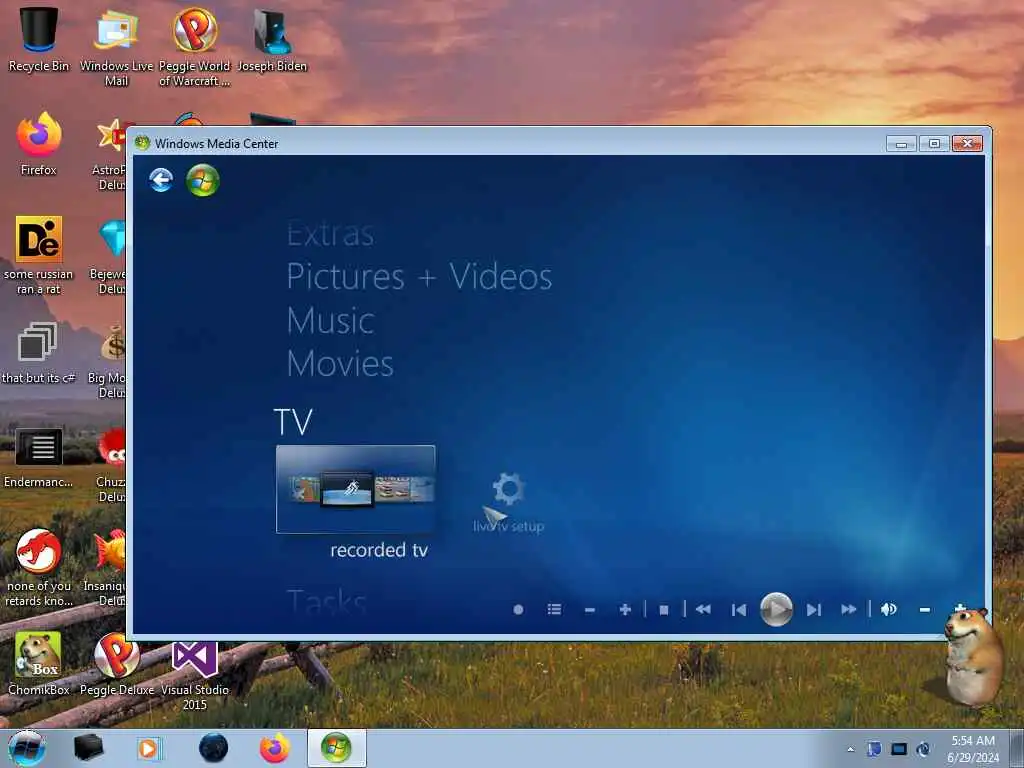The width and height of the screenshot is (1024, 768).
Task: Click the network monitor tray icon
Action: (899, 749)
